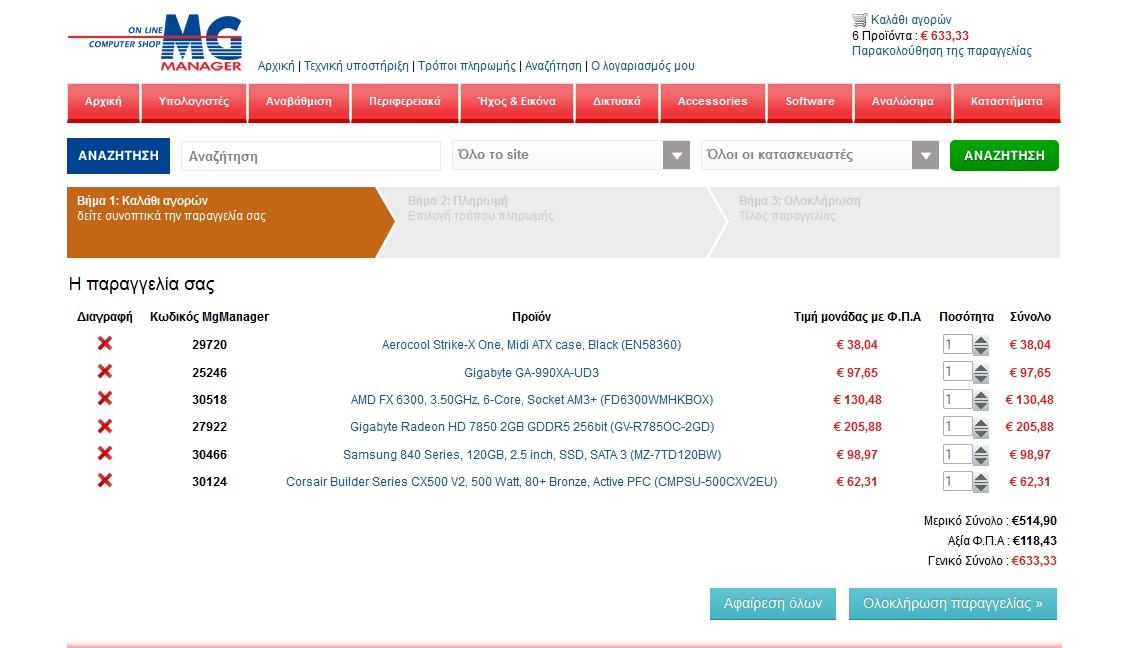Click quantity field for Aerocool Strike-X One
Screen dimensions: 1141x648
point(958,344)
